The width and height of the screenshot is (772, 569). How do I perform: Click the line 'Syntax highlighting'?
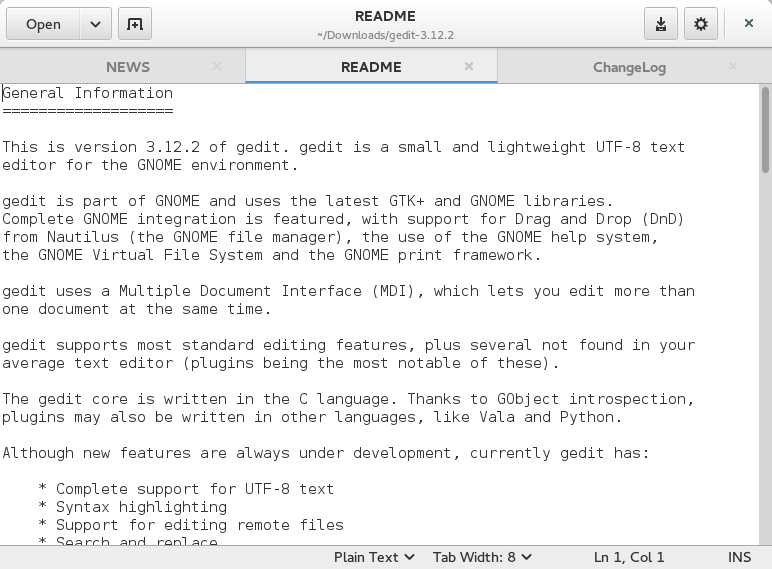(141, 507)
